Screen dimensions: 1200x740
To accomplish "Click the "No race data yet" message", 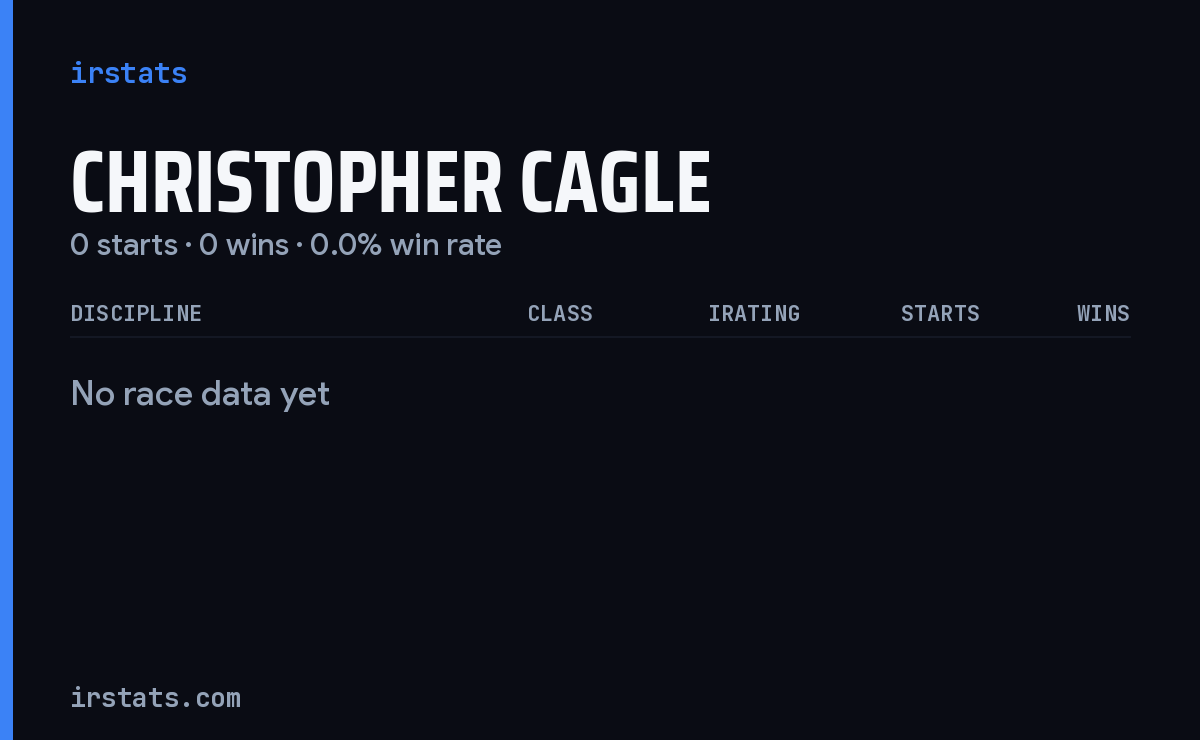I will (200, 394).
